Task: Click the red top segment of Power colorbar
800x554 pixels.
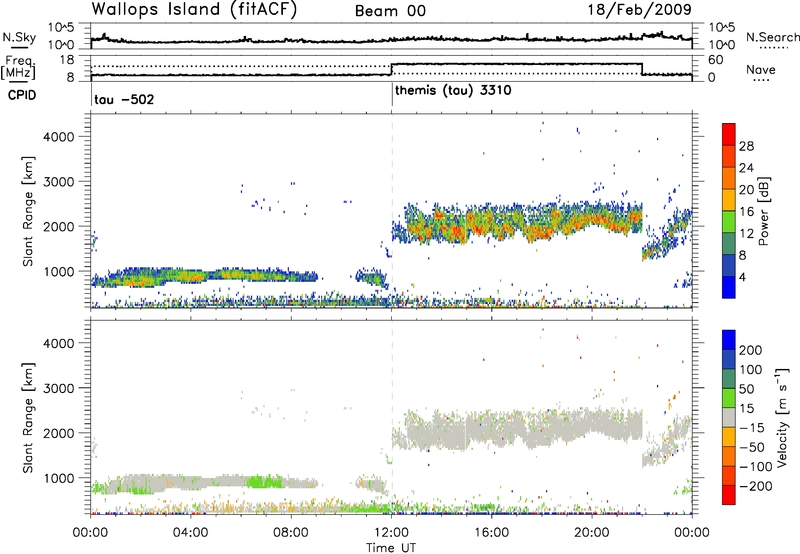Action: [729, 134]
